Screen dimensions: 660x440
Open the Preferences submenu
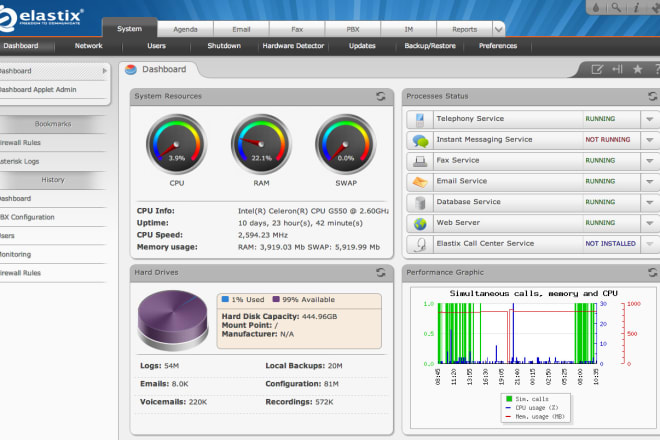(x=498, y=46)
